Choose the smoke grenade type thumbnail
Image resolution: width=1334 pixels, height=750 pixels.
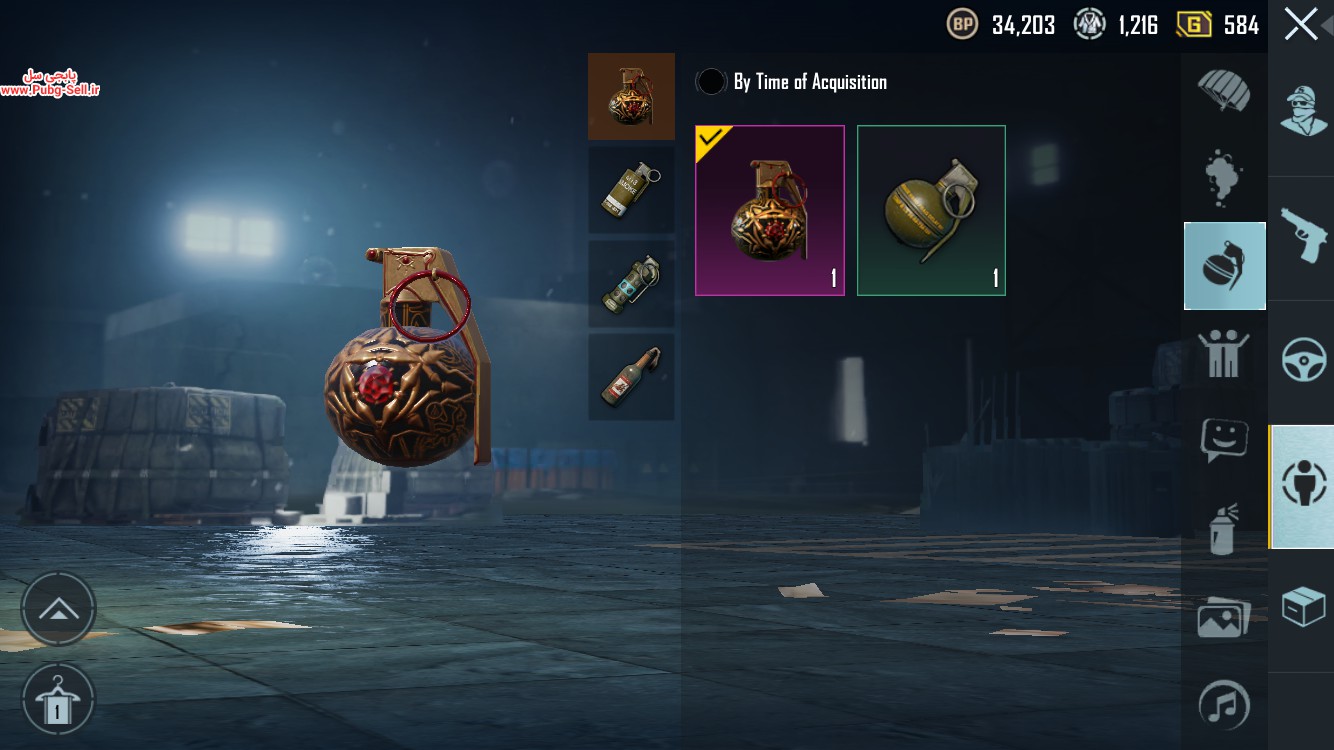(631, 190)
